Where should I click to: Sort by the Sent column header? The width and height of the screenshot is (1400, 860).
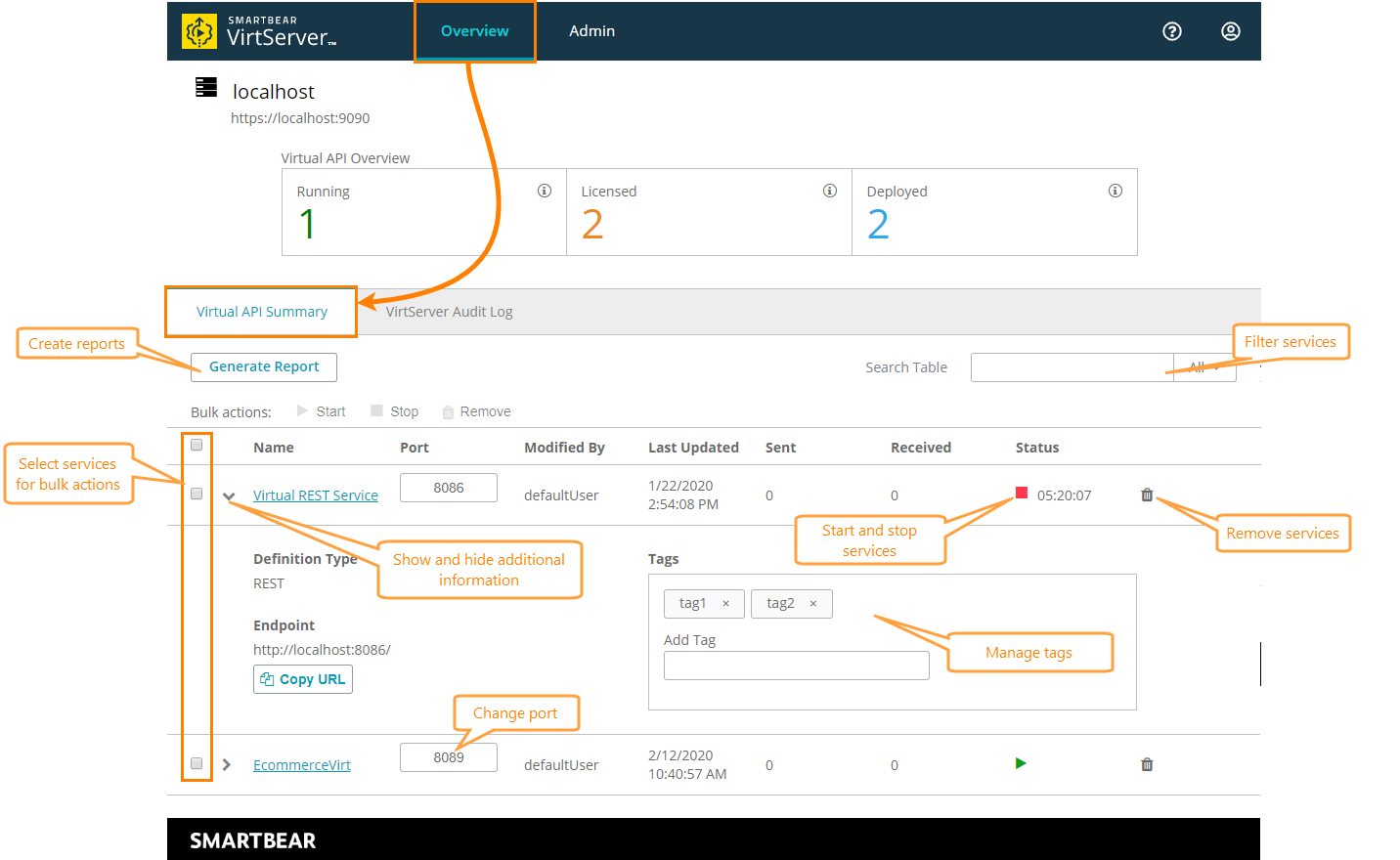pos(780,448)
